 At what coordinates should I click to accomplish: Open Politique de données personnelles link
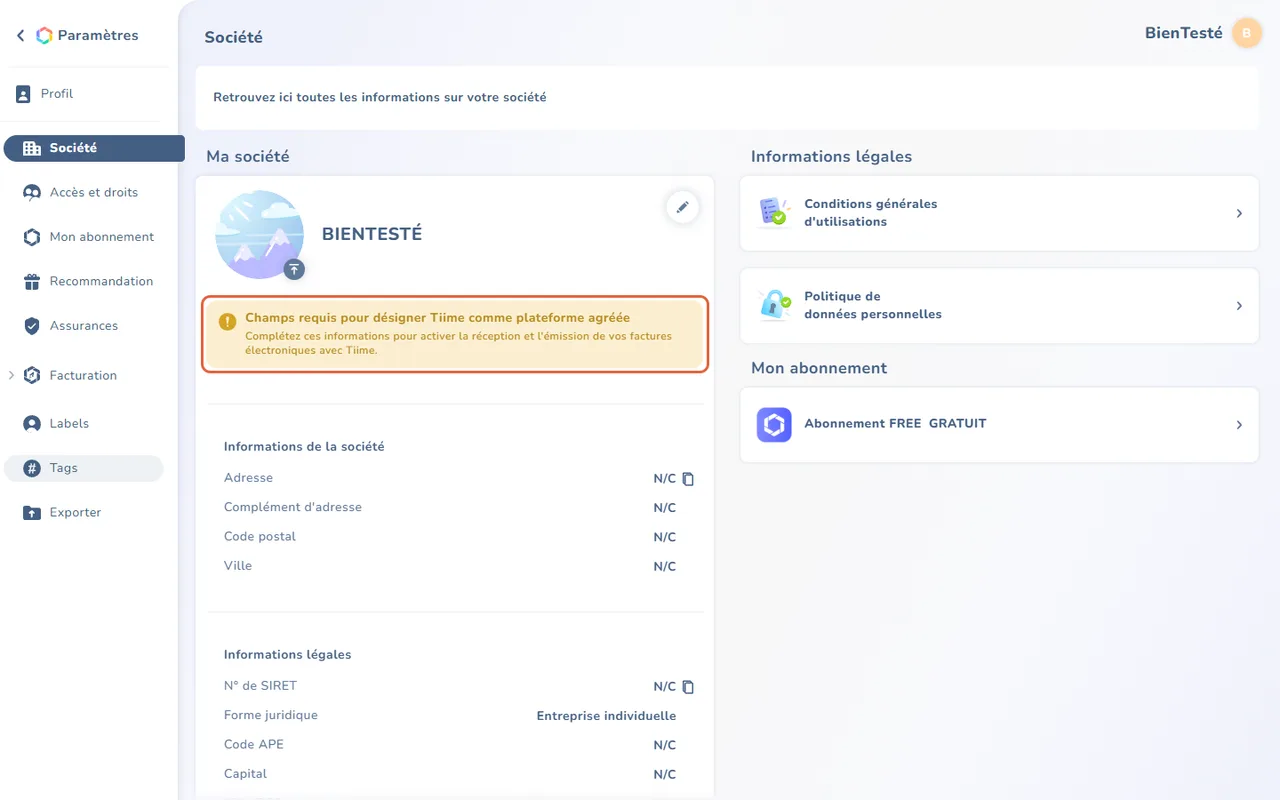click(x=999, y=306)
